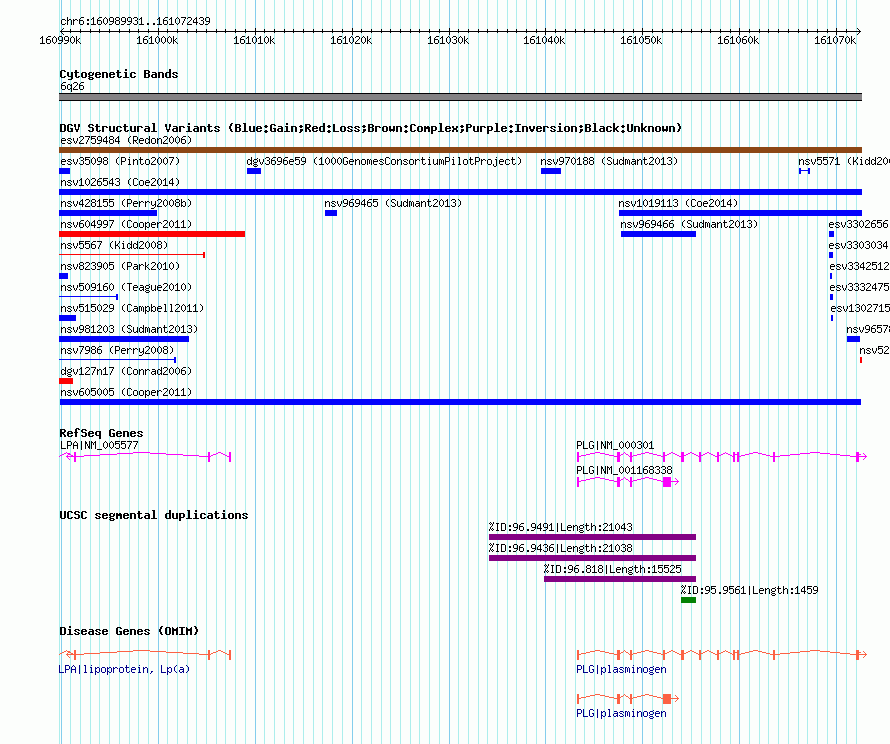Open the esv3303034 variant label
Image resolution: width=890 pixels, height=744 pixels.
[x=859, y=245]
